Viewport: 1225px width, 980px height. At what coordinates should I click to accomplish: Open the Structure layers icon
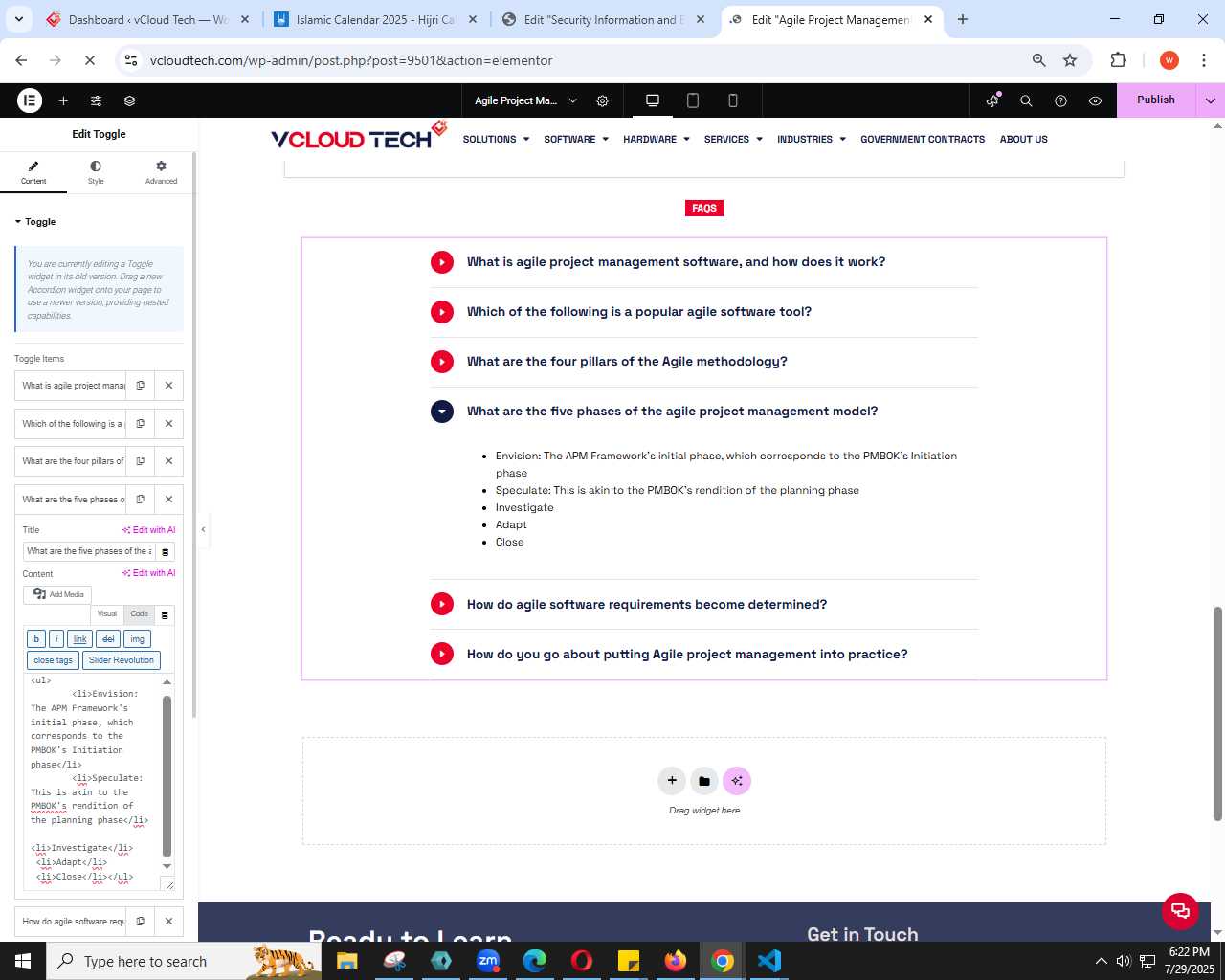[129, 100]
